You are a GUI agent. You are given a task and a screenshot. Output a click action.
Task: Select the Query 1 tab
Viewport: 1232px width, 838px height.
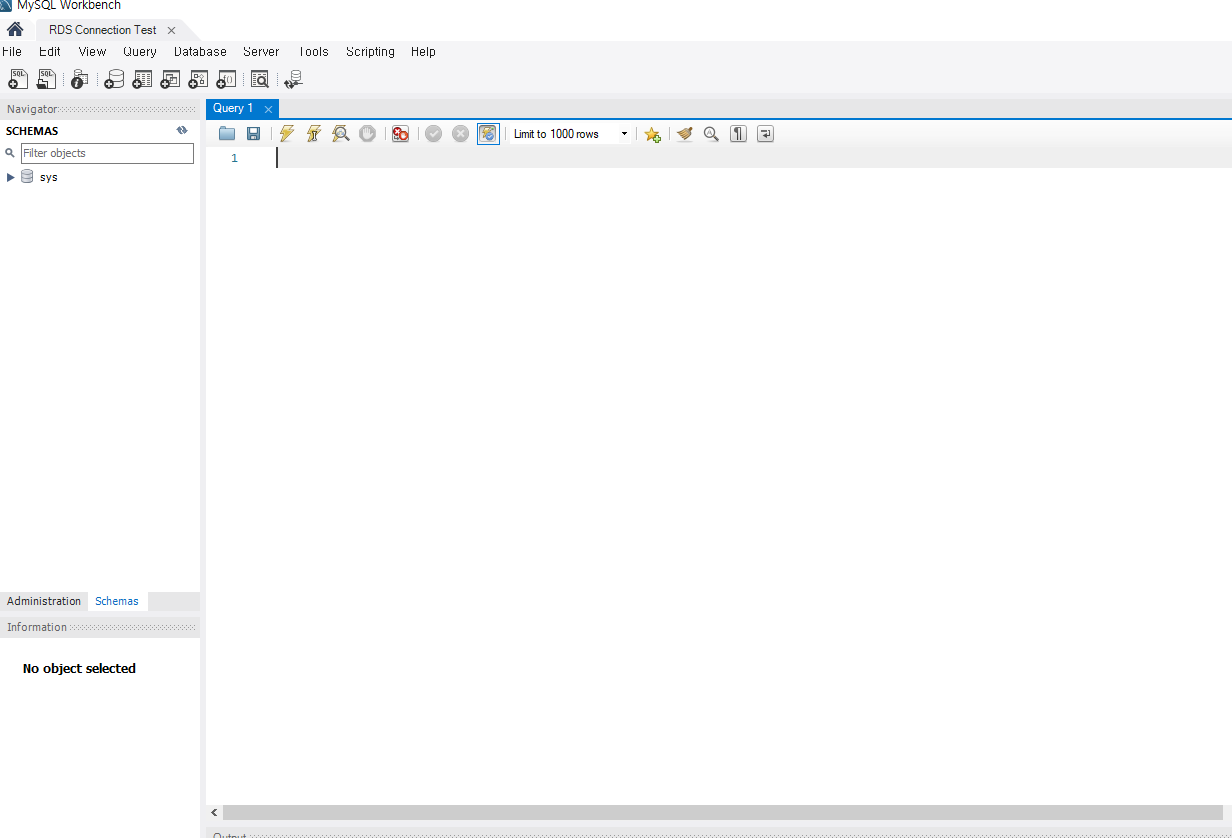[x=233, y=108]
